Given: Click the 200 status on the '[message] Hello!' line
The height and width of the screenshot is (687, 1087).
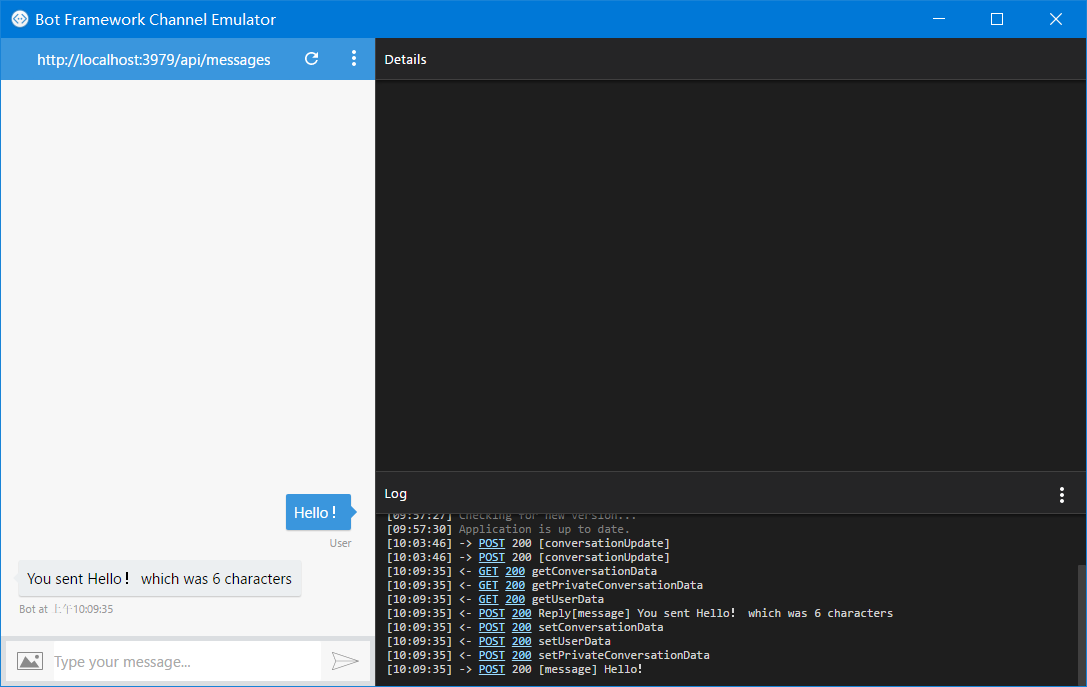Looking at the screenshot, I should click(521, 669).
